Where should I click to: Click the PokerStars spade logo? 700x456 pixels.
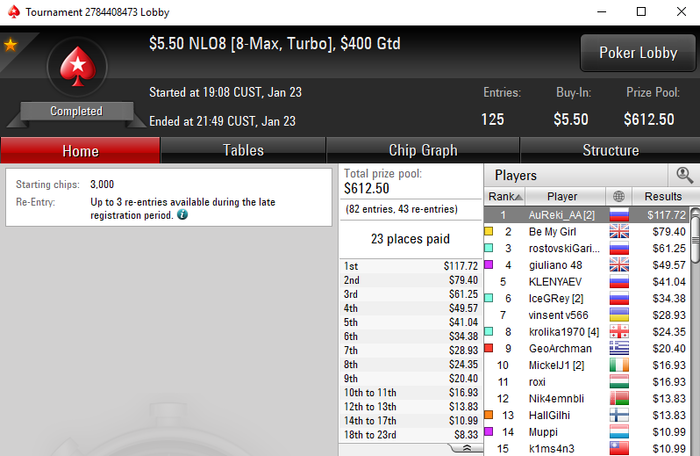point(78,67)
